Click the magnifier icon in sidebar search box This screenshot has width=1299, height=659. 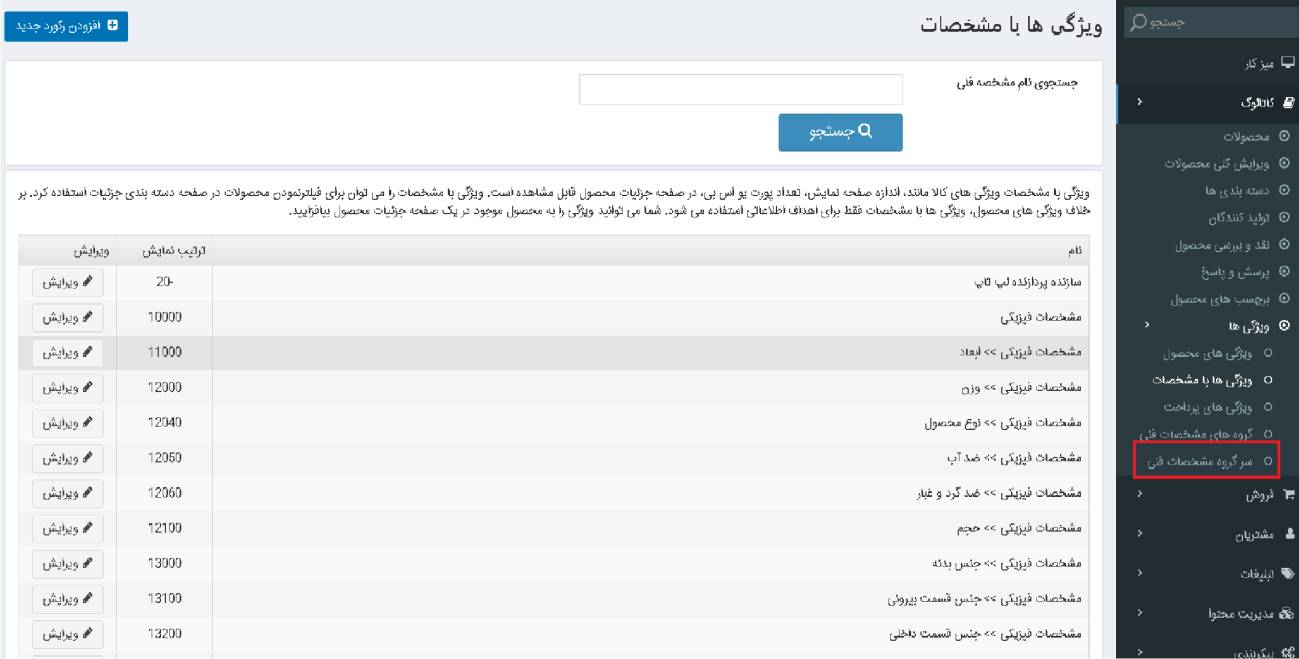[1135, 22]
